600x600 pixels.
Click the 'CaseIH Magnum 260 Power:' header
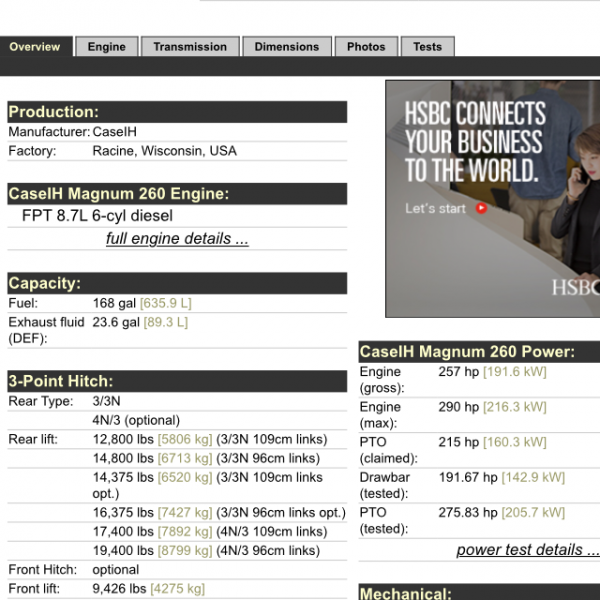[x=479, y=352]
